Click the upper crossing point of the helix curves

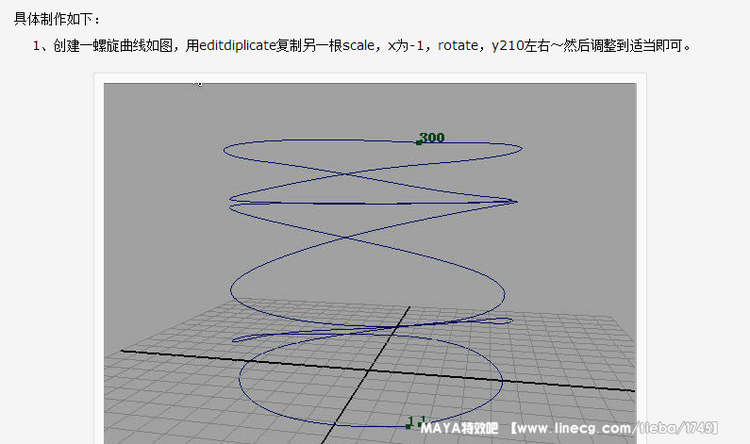[348, 176]
